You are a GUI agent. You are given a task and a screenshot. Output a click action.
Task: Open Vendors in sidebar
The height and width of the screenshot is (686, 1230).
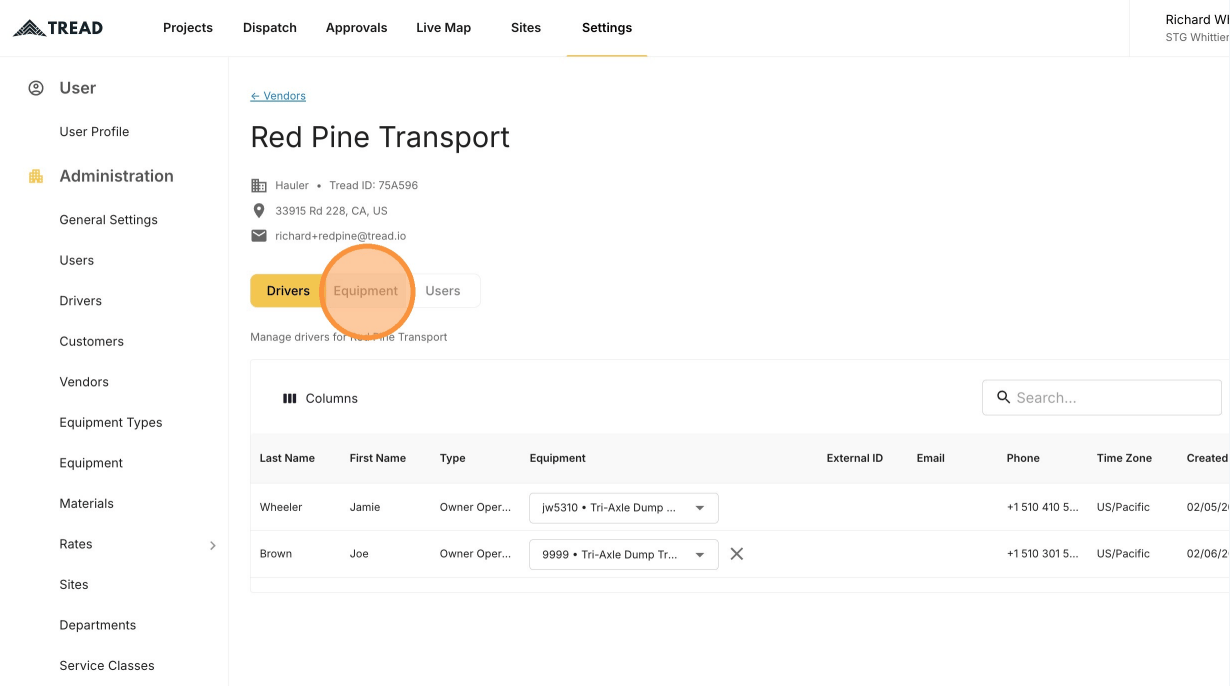click(84, 382)
